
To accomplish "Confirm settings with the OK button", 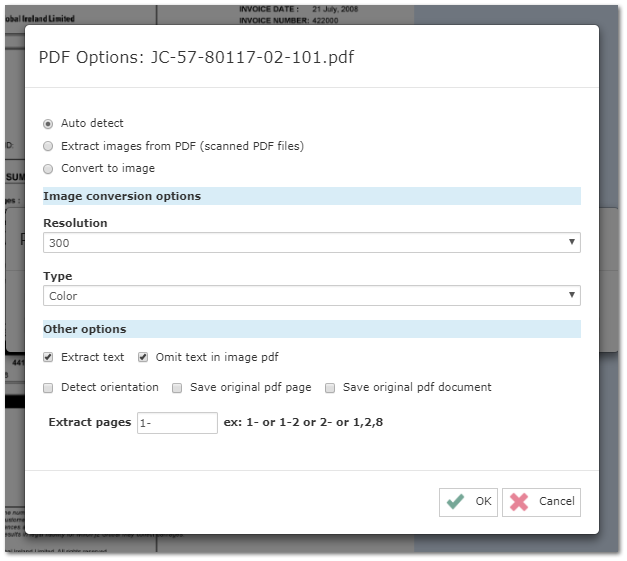I will 468,502.
